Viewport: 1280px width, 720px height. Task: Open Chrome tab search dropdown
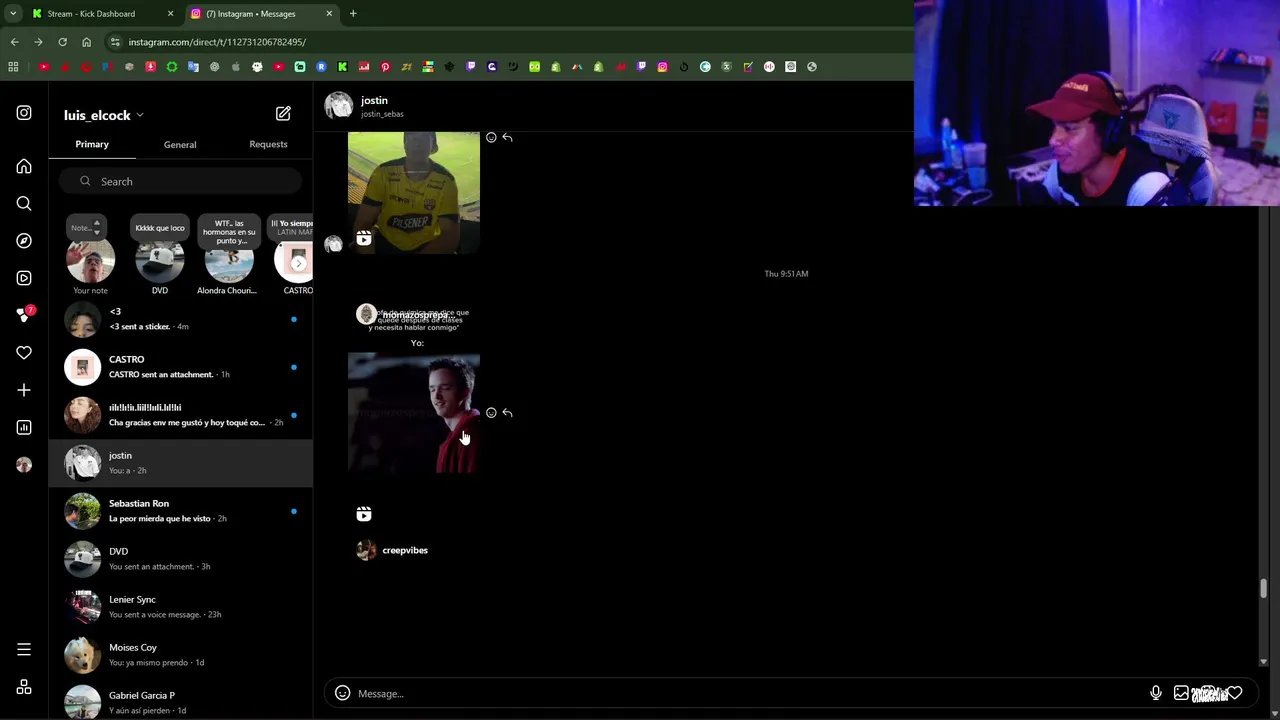tap(12, 13)
